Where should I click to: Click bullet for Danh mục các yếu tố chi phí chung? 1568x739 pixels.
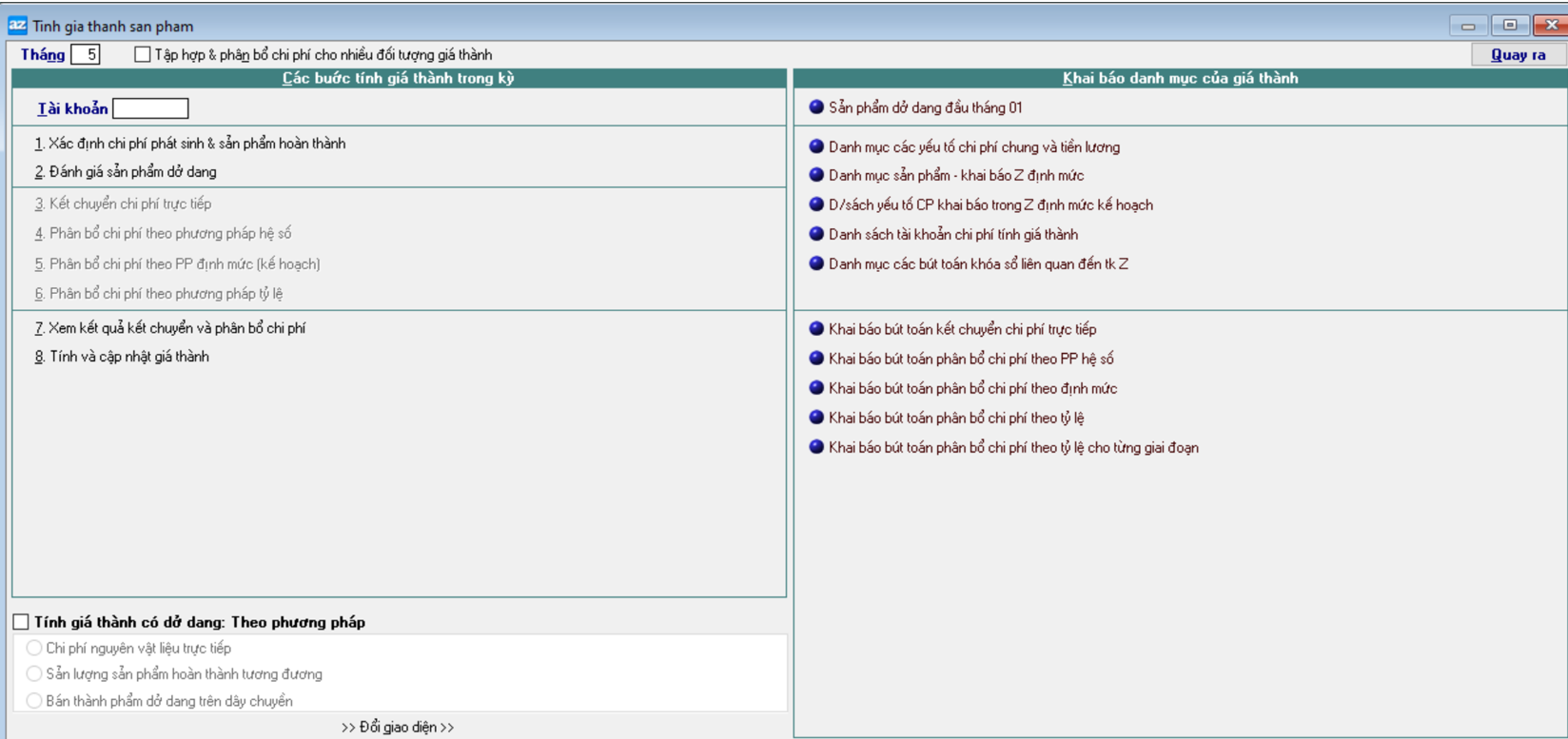(x=816, y=146)
